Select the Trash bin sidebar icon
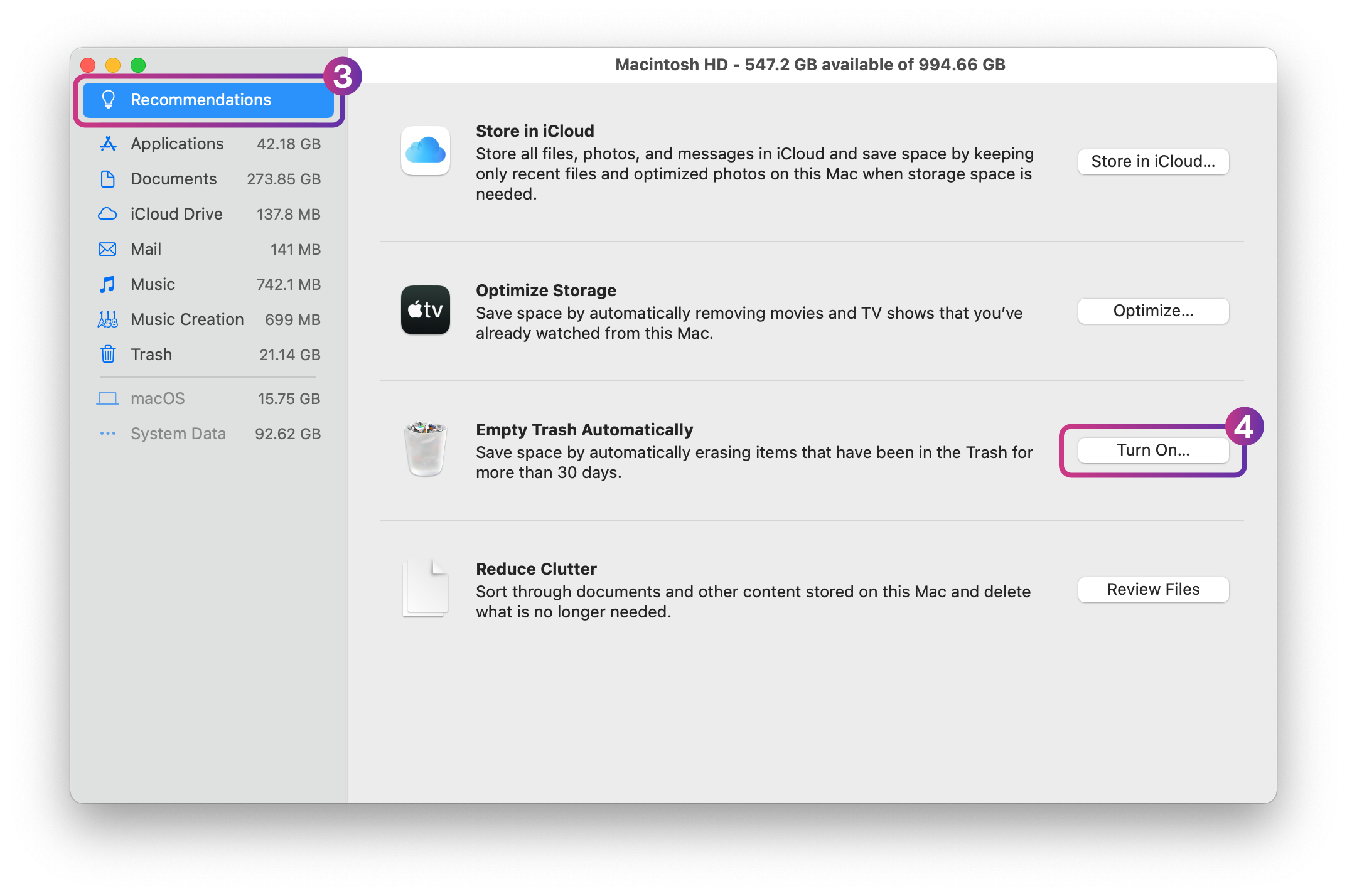Screen dimensions: 1347x896 tap(108, 355)
